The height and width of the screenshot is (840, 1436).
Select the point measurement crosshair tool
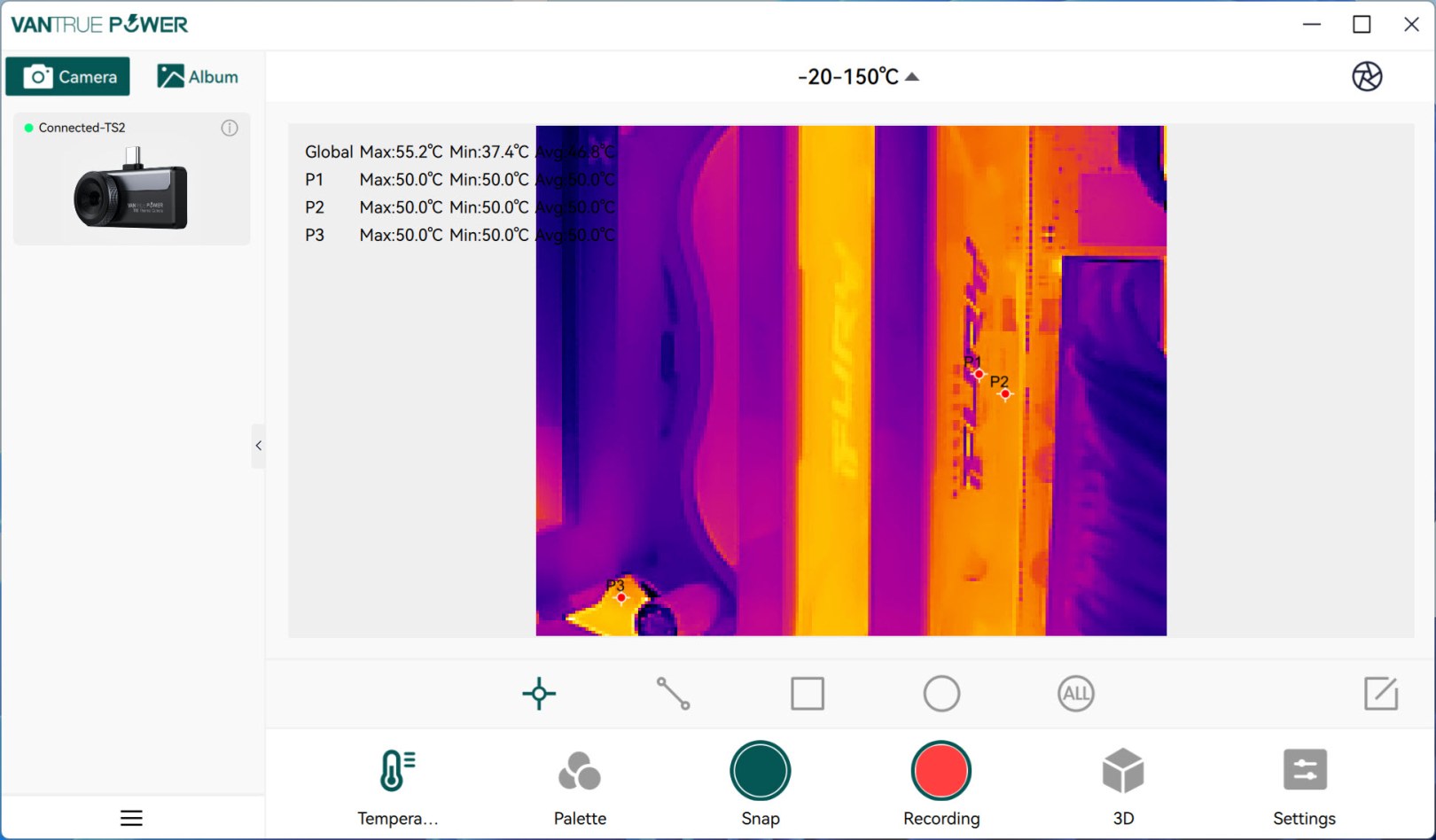[x=539, y=694]
